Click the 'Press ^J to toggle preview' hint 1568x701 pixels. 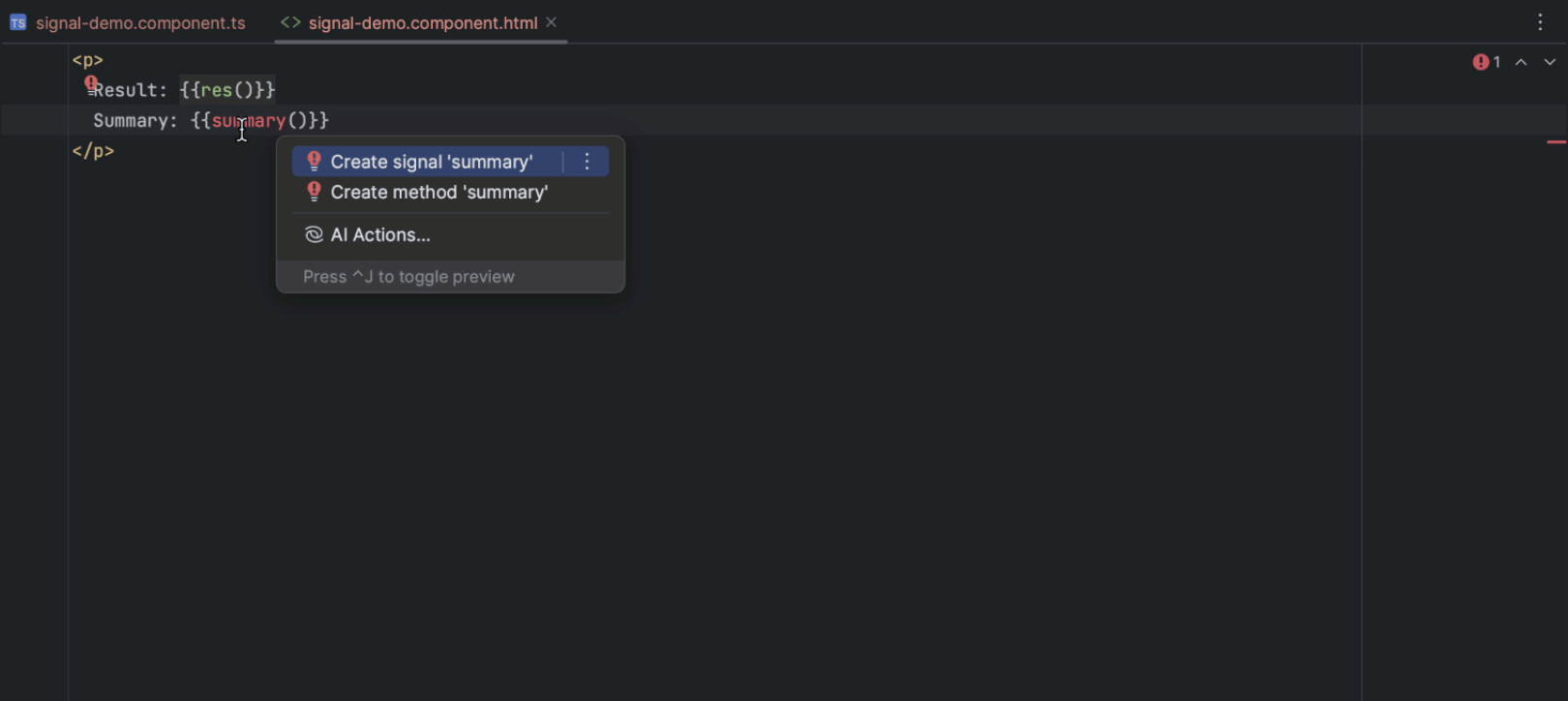click(408, 277)
